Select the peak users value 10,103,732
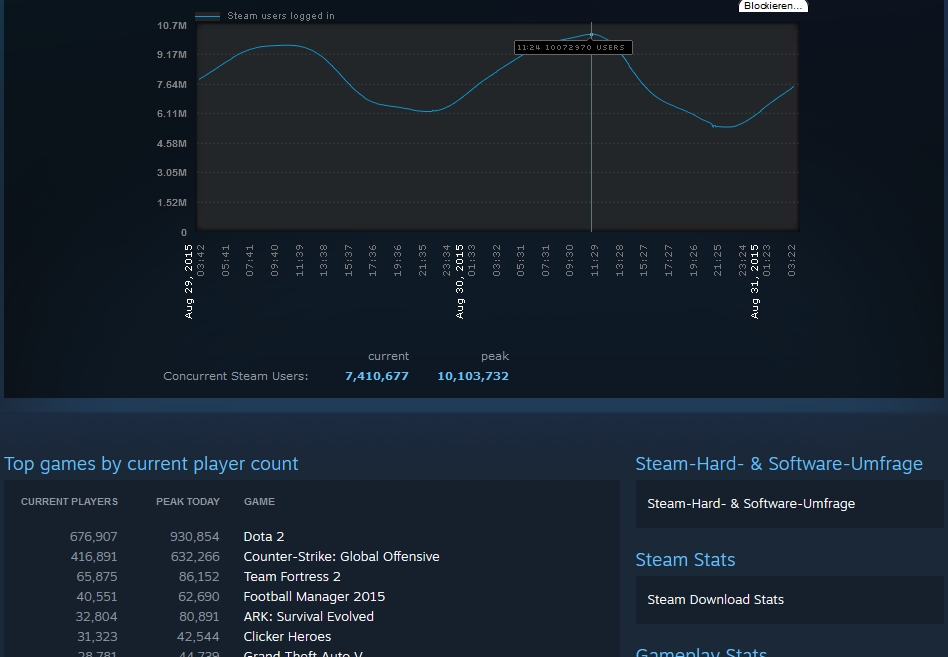The height and width of the screenshot is (657, 948). point(473,376)
